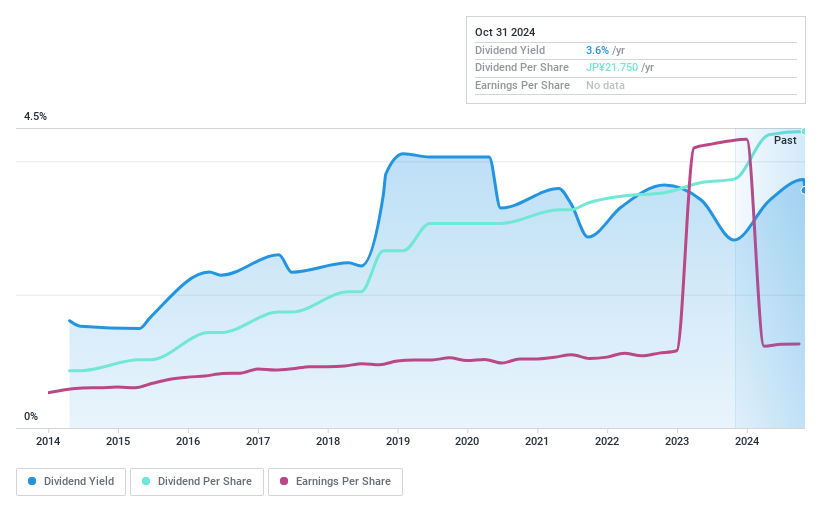Click the 3.6% dividend yield value
Screen dimensions: 821x508
click(x=597, y=50)
